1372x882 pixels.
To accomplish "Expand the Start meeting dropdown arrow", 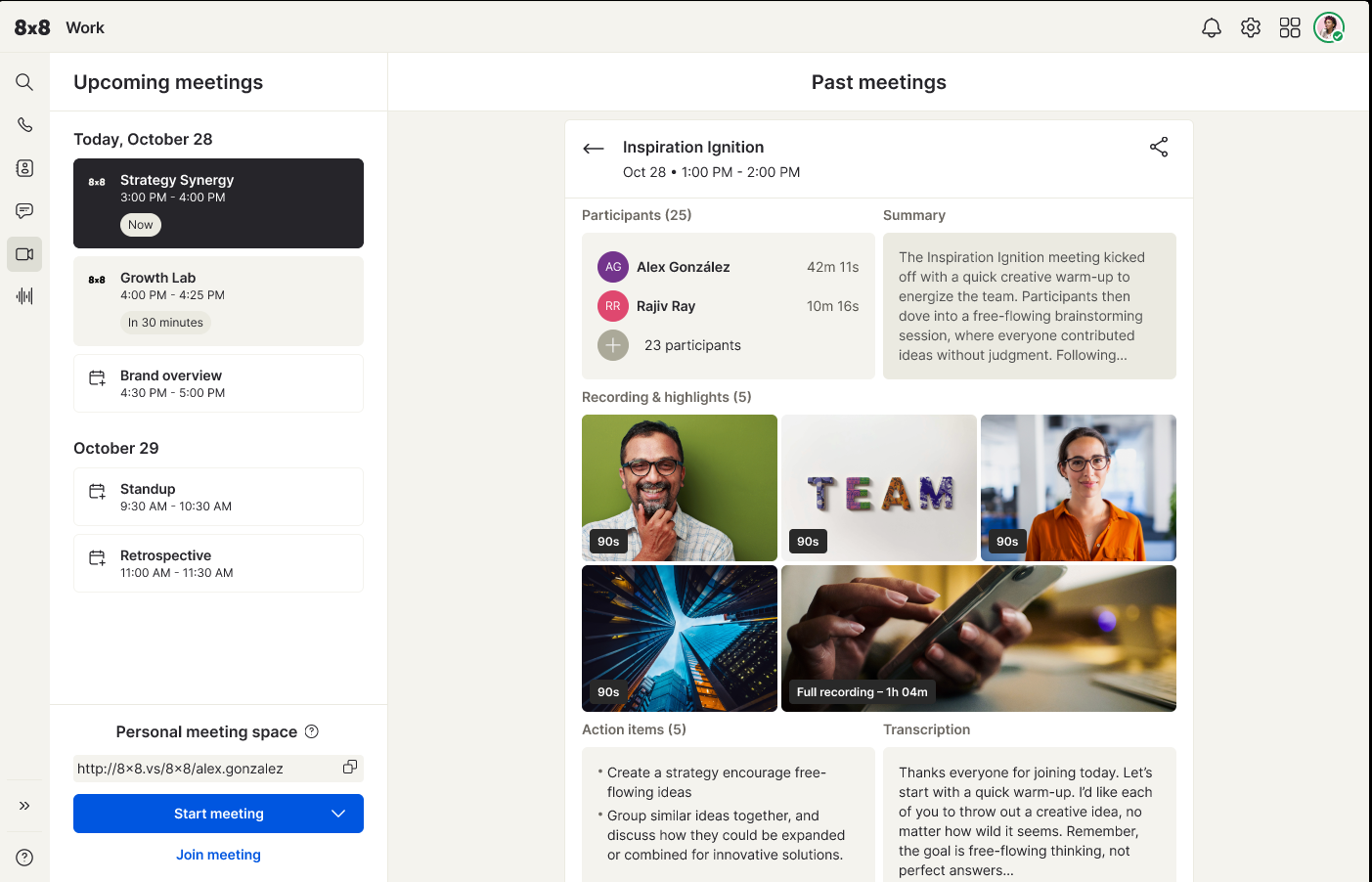I will point(338,814).
